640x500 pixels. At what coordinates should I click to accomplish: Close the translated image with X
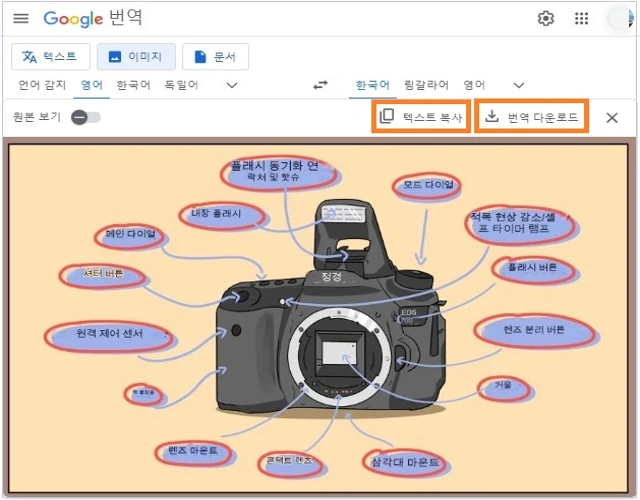coord(612,118)
